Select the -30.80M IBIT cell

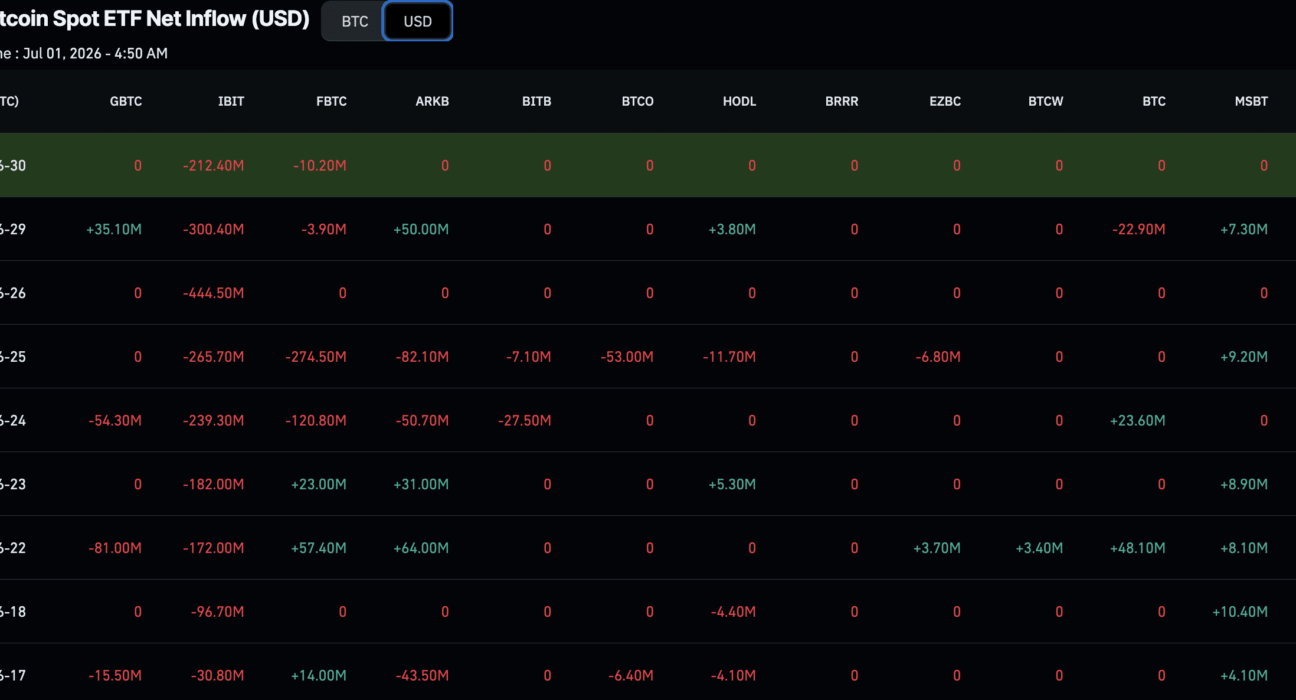[217, 676]
